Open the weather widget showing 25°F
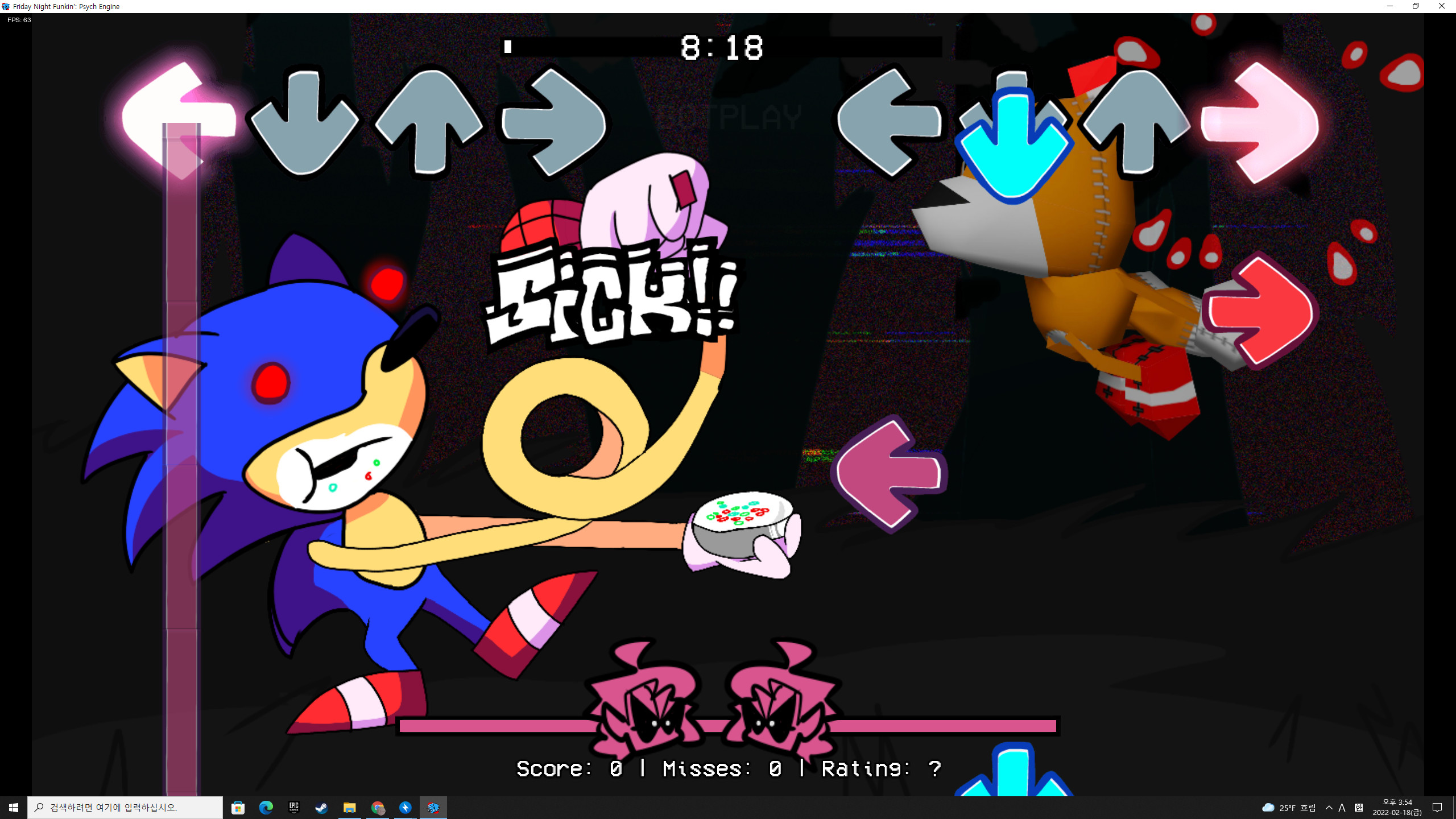 (1289, 808)
